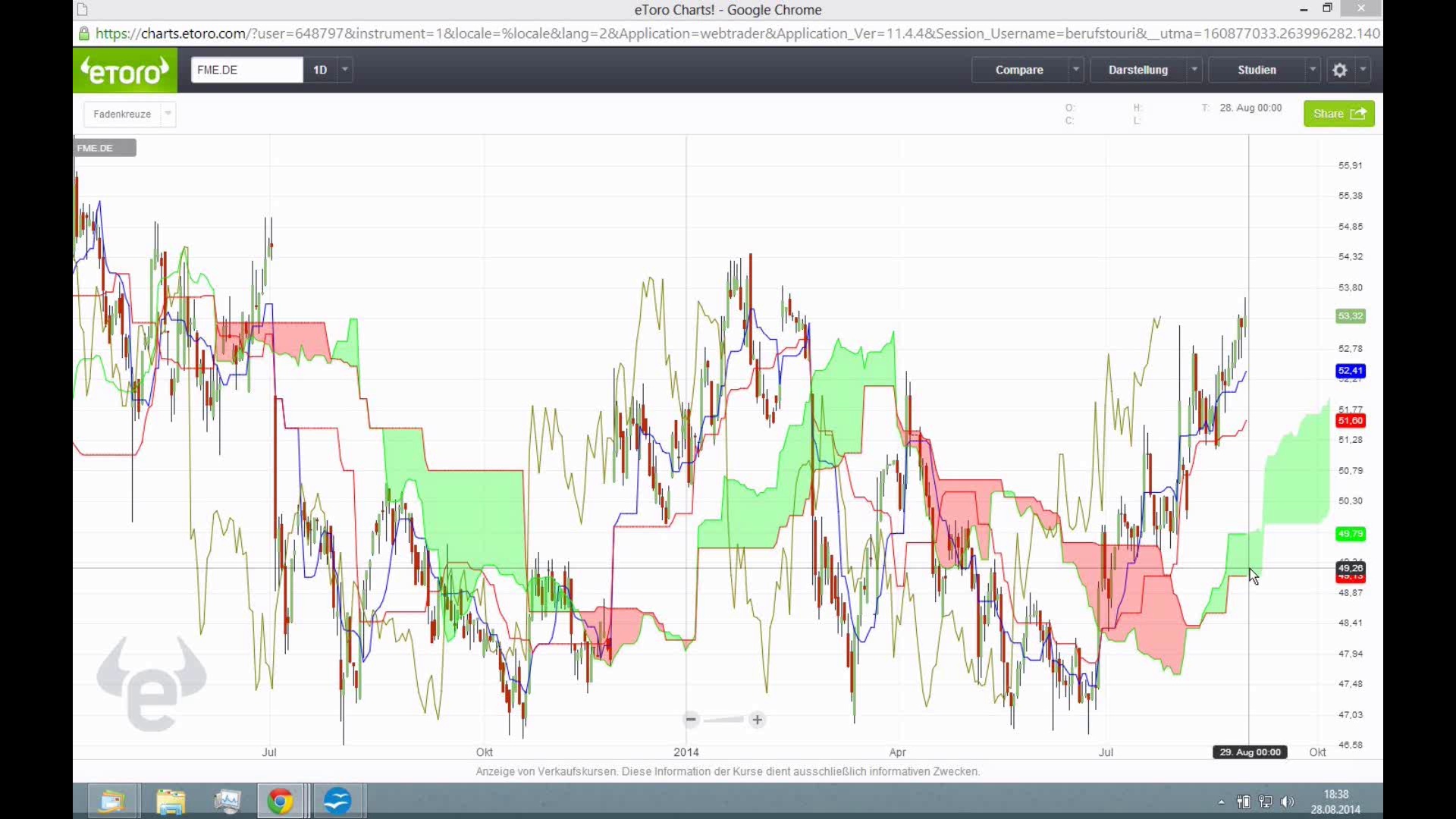
Task: Click the chart zoom slider track
Action: (x=723, y=720)
